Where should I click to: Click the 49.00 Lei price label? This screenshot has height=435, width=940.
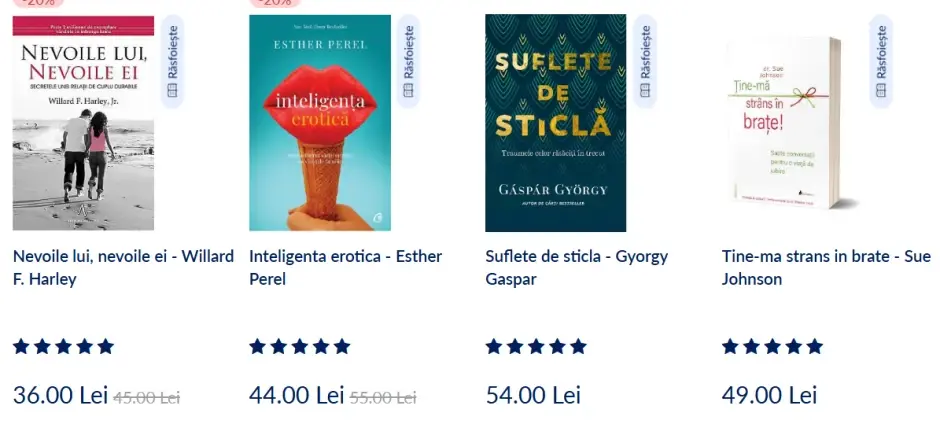click(x=769, y=395)
